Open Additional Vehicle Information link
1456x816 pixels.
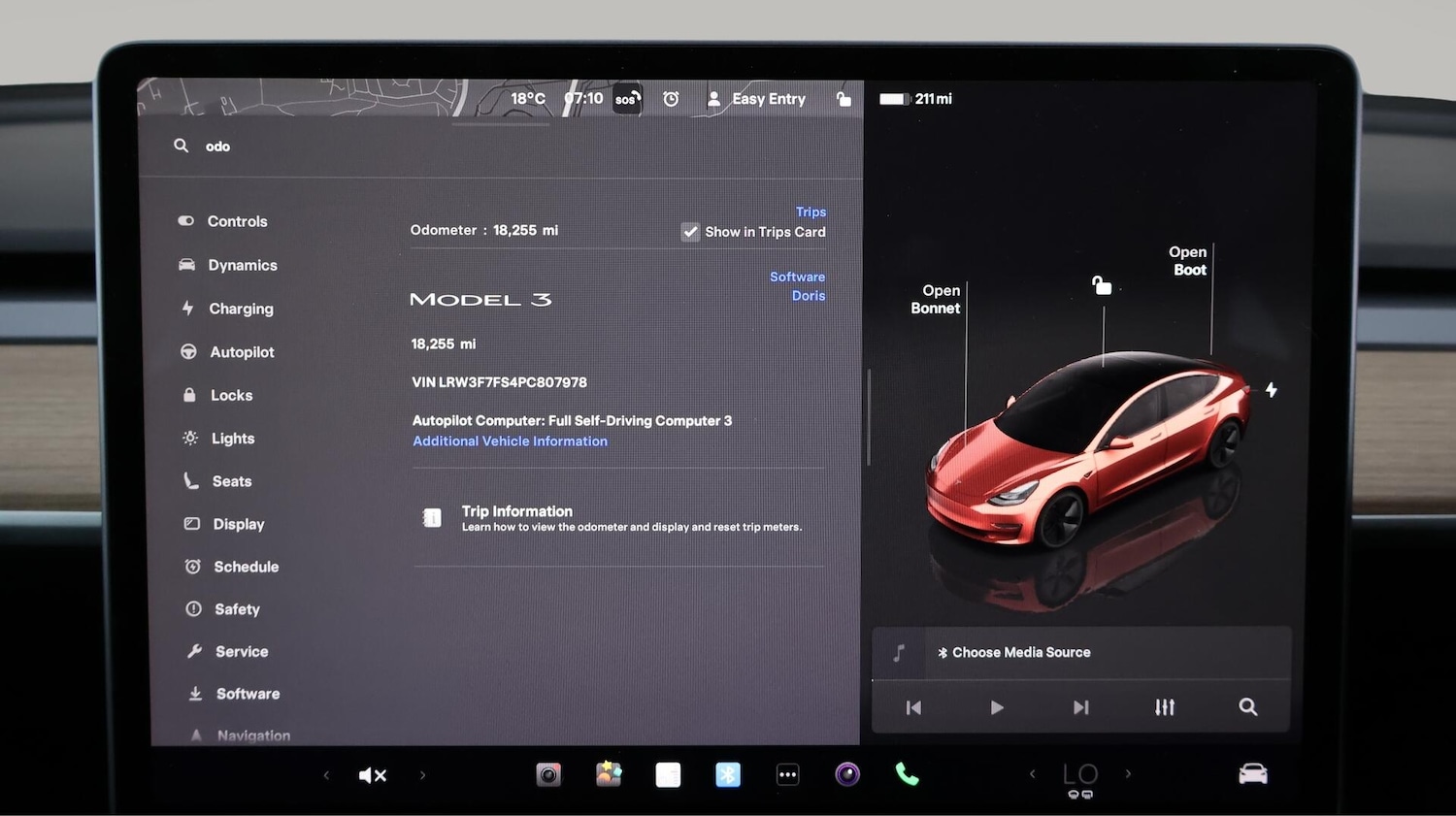510,441
